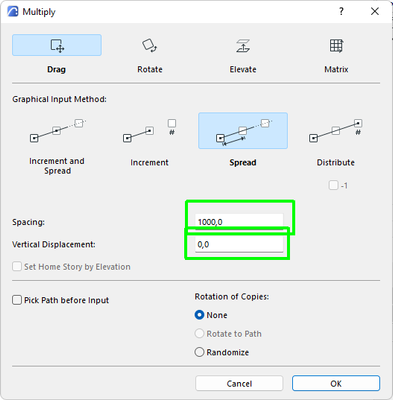The width and height of the screenshot is (393, 400).
Task: Confirm with the OK button
Action: (336, 383)
